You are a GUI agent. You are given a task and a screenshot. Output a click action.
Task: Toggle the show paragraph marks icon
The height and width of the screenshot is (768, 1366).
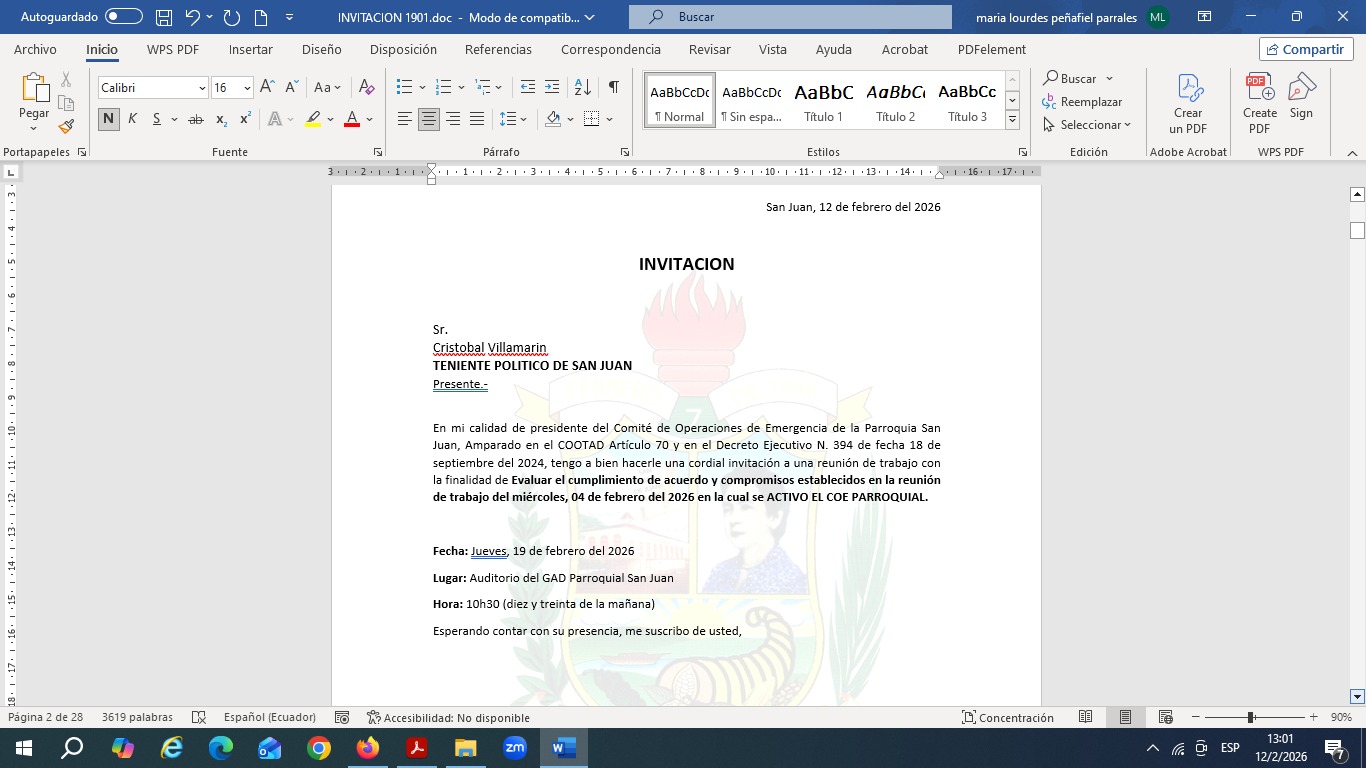coord(613,88)
